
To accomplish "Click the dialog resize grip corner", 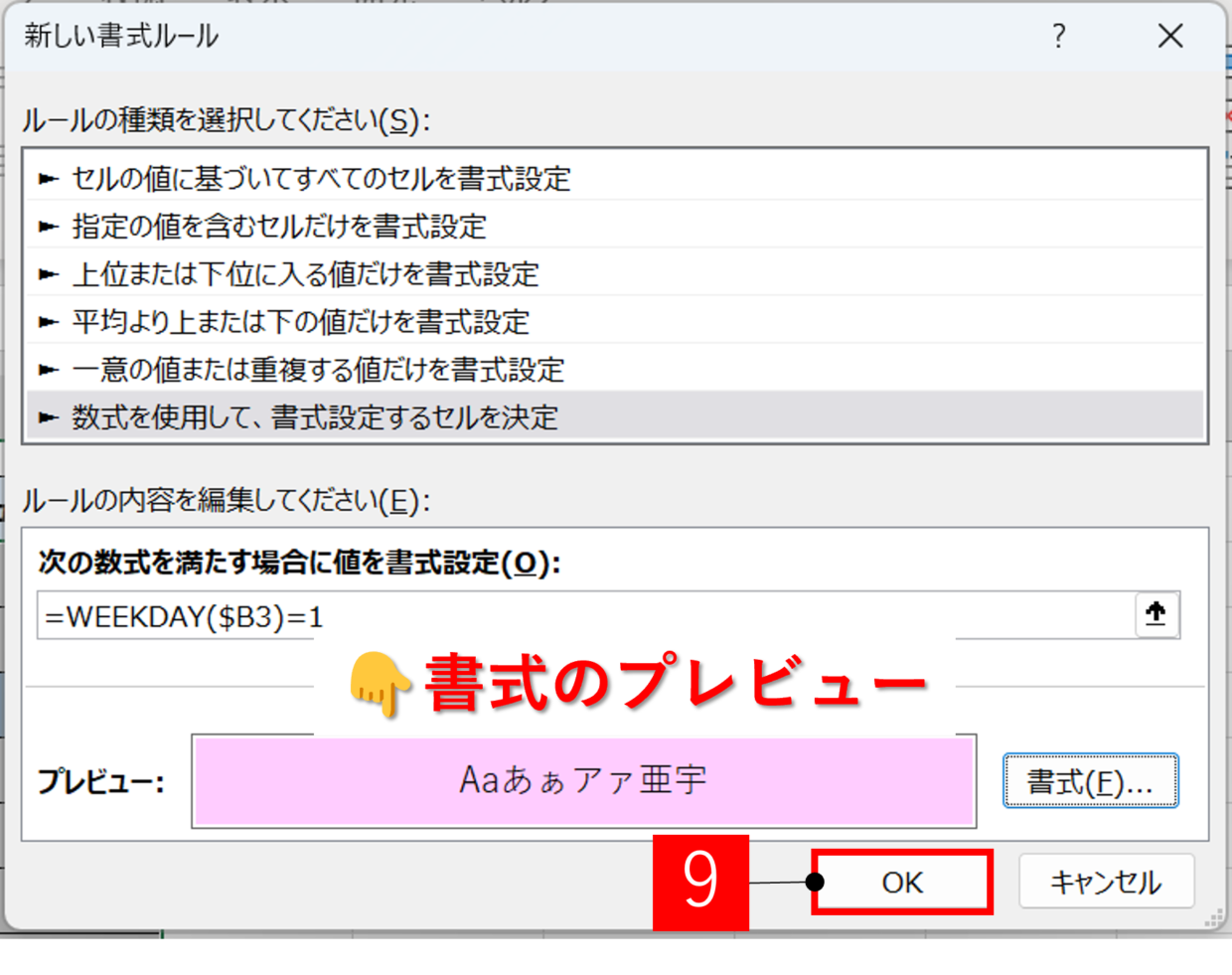I will 1213,919.
